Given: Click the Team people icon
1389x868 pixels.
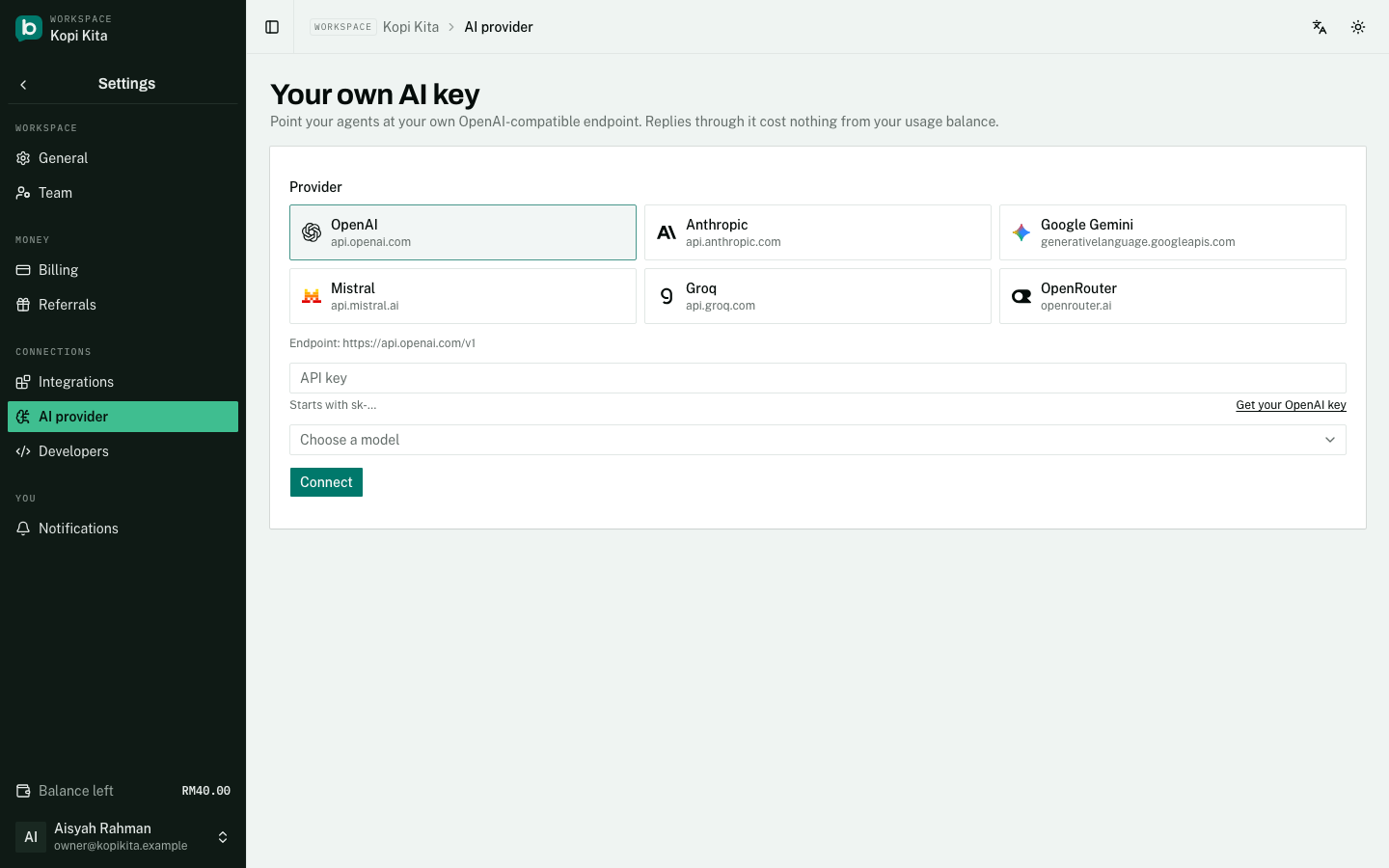Looking at the screenshot, I should pos(23,193).
